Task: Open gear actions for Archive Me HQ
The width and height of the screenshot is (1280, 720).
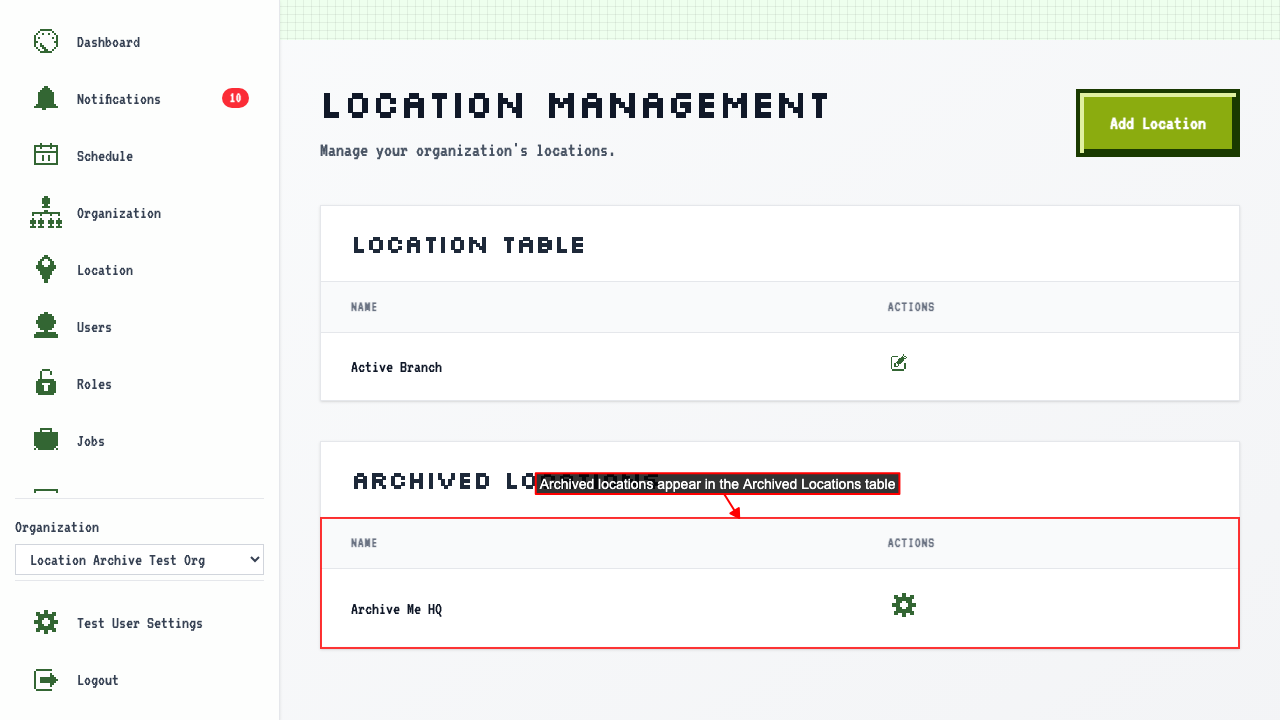Action: (904, 605)
